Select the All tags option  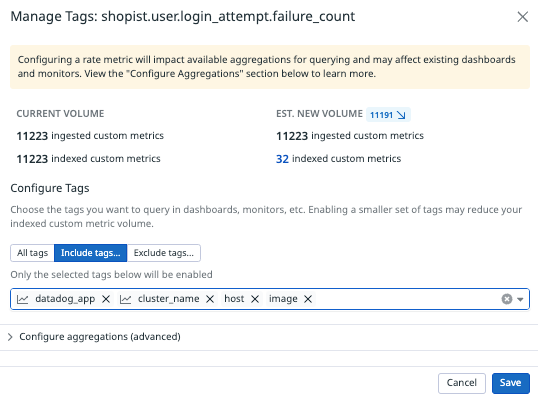point(33,253)
